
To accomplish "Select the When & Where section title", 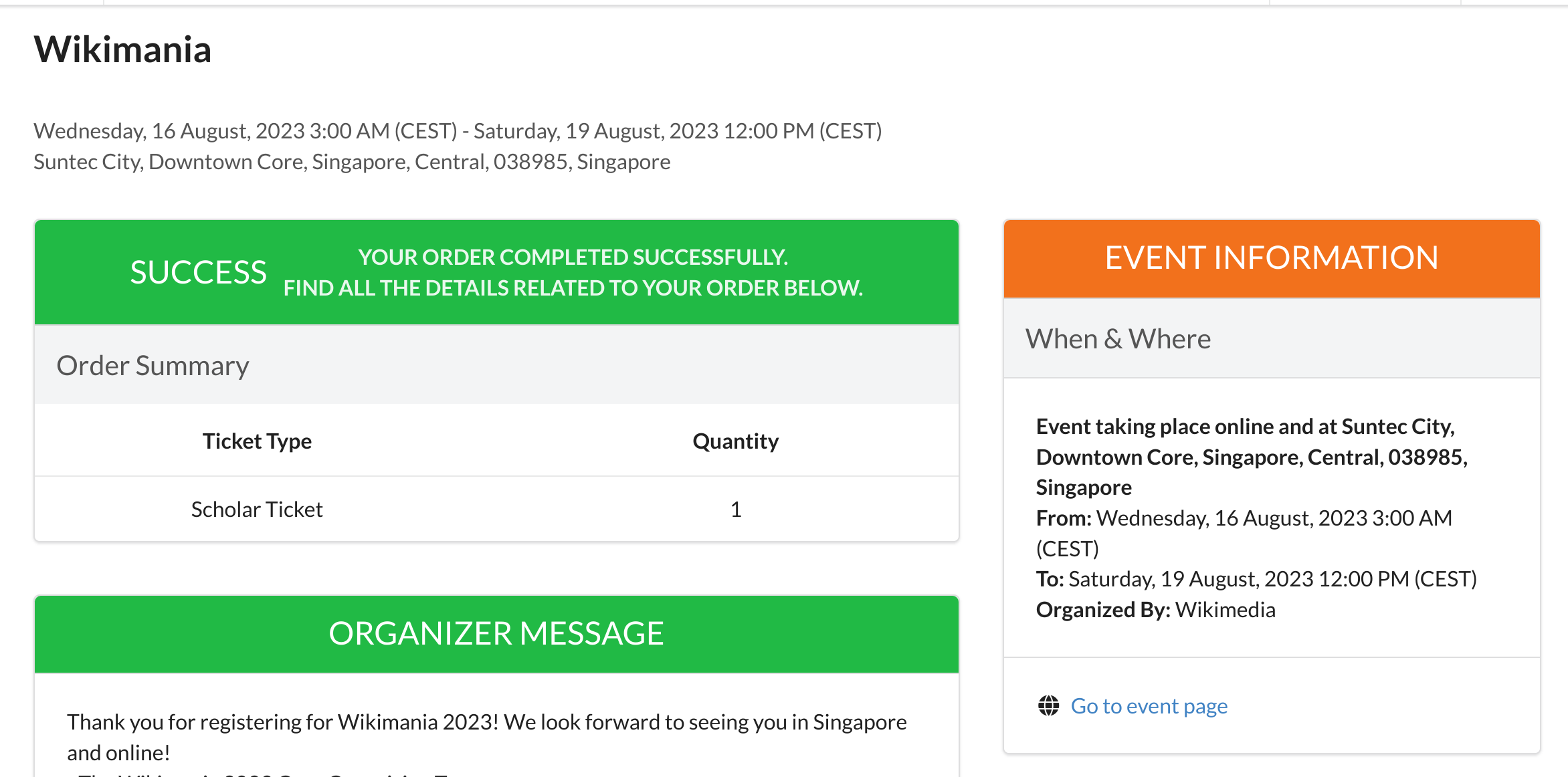I will pos(1118,338).
